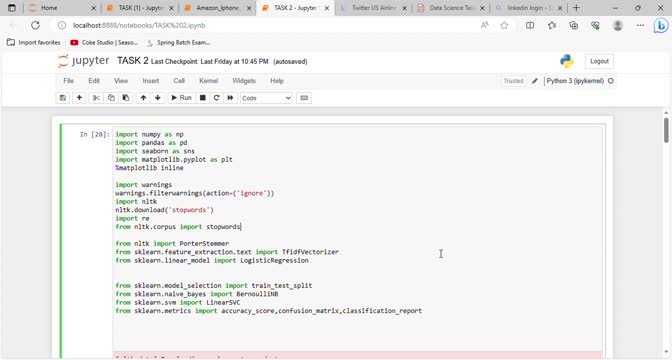The width and height of the screenshot is (672, 360).
Task: Click the address bar URL
Action: (x=139, y=25)
